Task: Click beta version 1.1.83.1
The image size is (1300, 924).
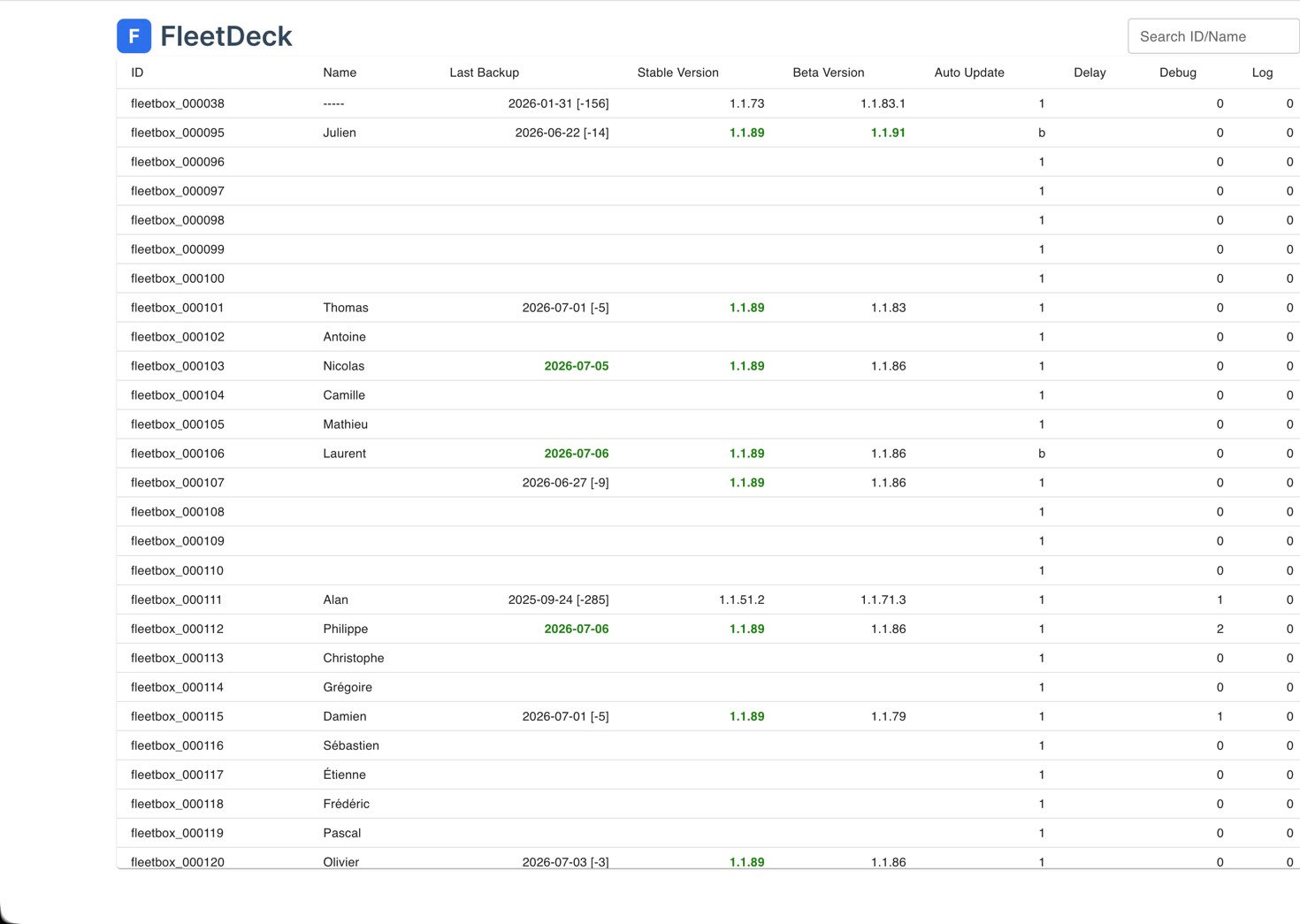Action: click(x=883, y=103)
